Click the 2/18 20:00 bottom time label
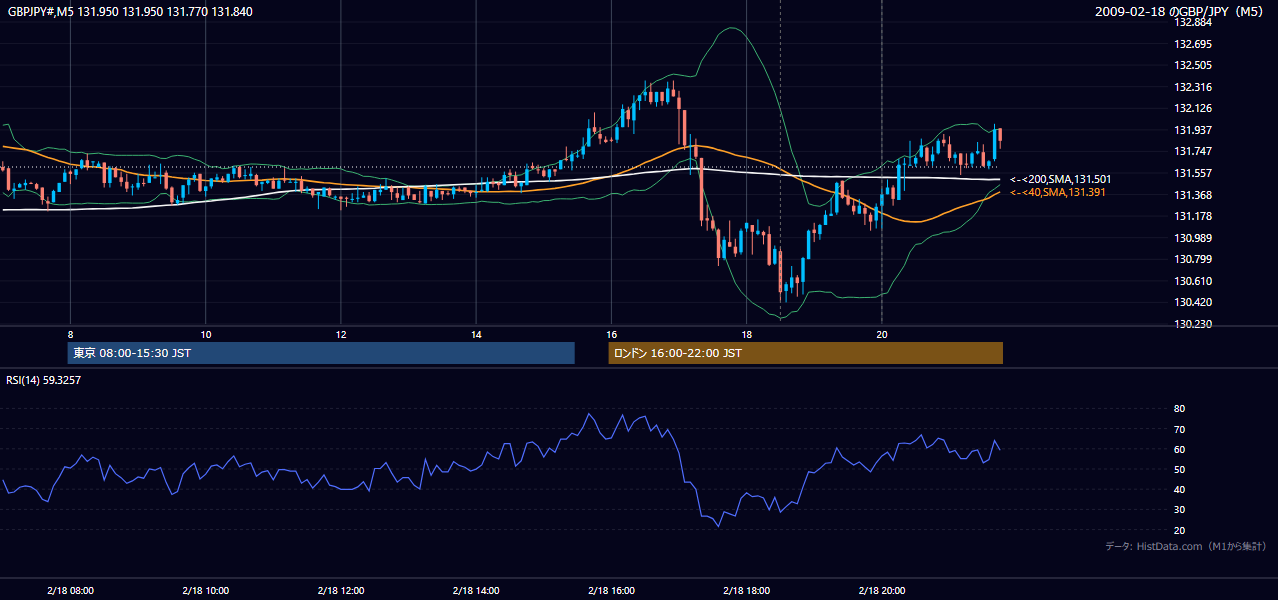The width and height of the screenshot is (1278, 600). coord(881,590)
